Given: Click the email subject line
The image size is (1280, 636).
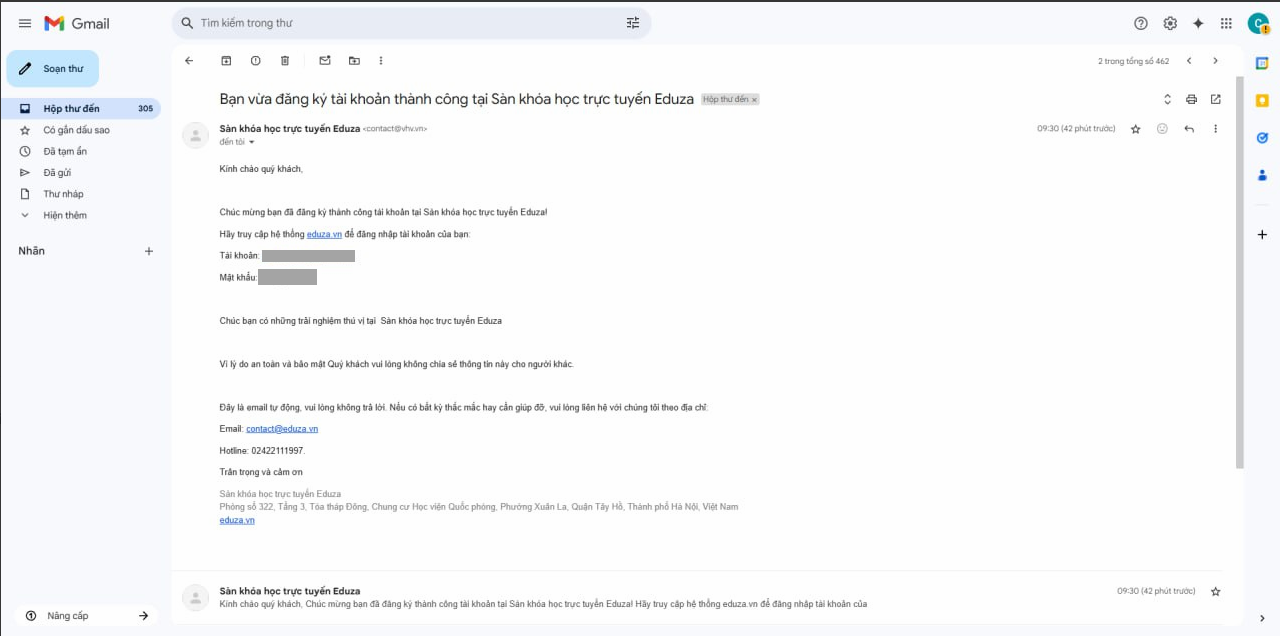Looking at the screenshot, I should point(456,99).
